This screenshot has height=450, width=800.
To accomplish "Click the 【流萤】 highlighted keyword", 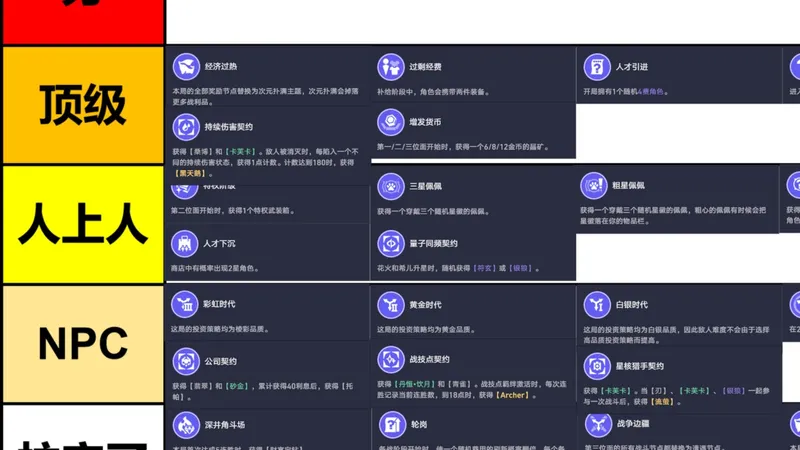I will [x=662, y=402].
